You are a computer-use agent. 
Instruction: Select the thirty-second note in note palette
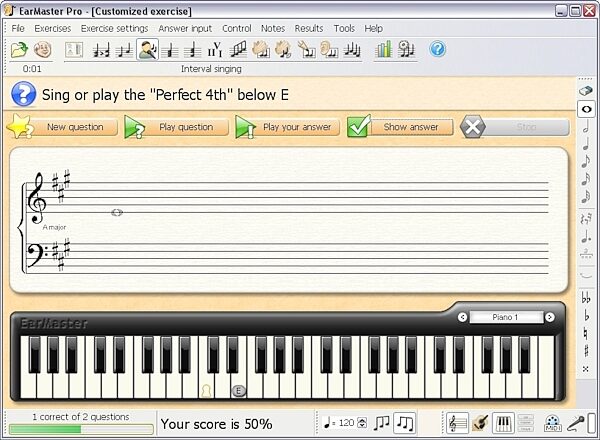(x=586, y=197)
